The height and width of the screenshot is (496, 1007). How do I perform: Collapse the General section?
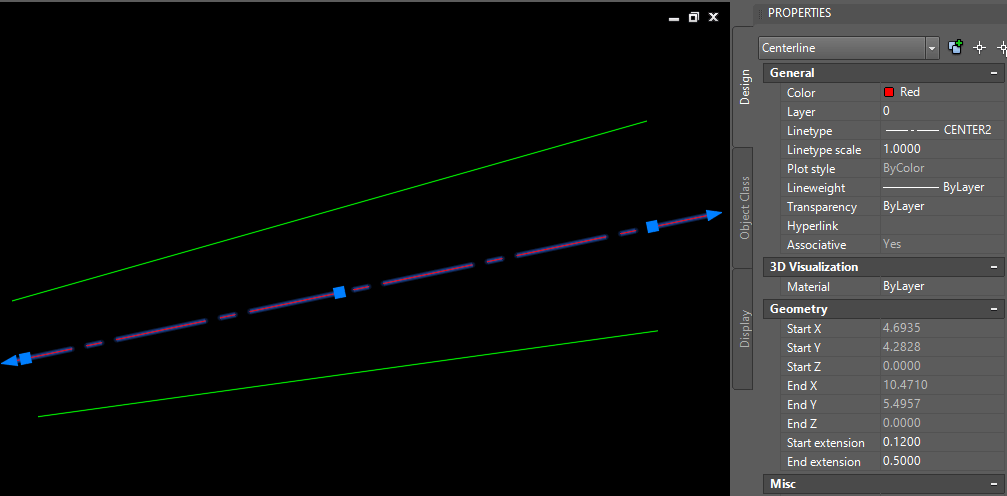[994, 73]
